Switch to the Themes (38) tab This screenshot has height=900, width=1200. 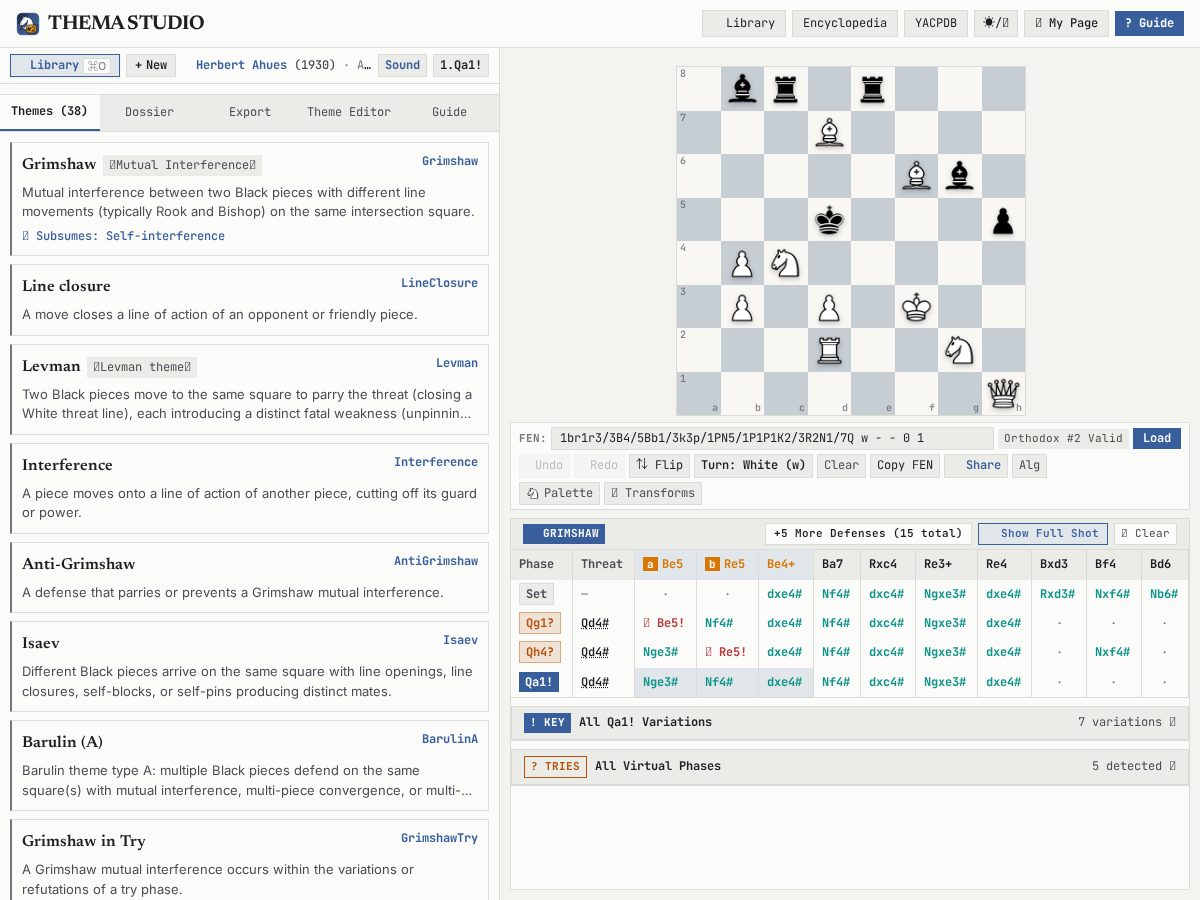(x=49, y=112)
